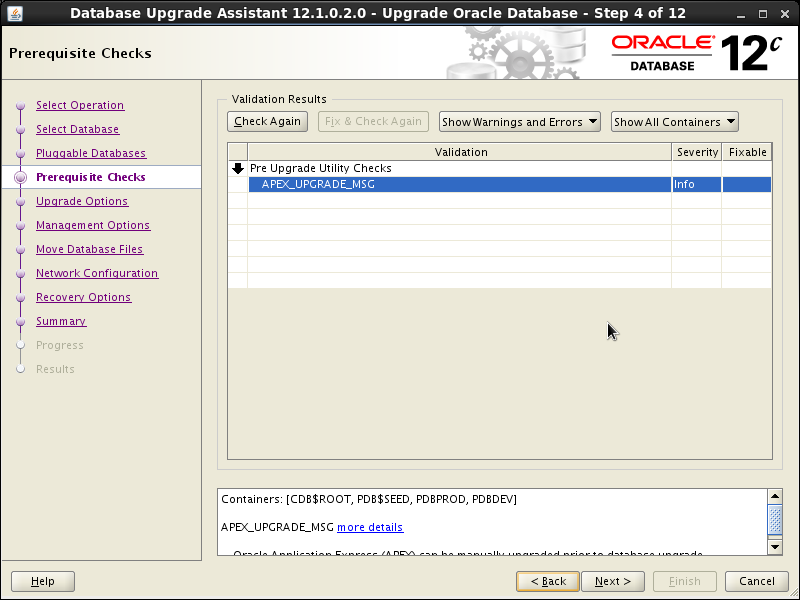Click the details pane scrollbar thumb

pyautogui.click(x=774, y=520)
